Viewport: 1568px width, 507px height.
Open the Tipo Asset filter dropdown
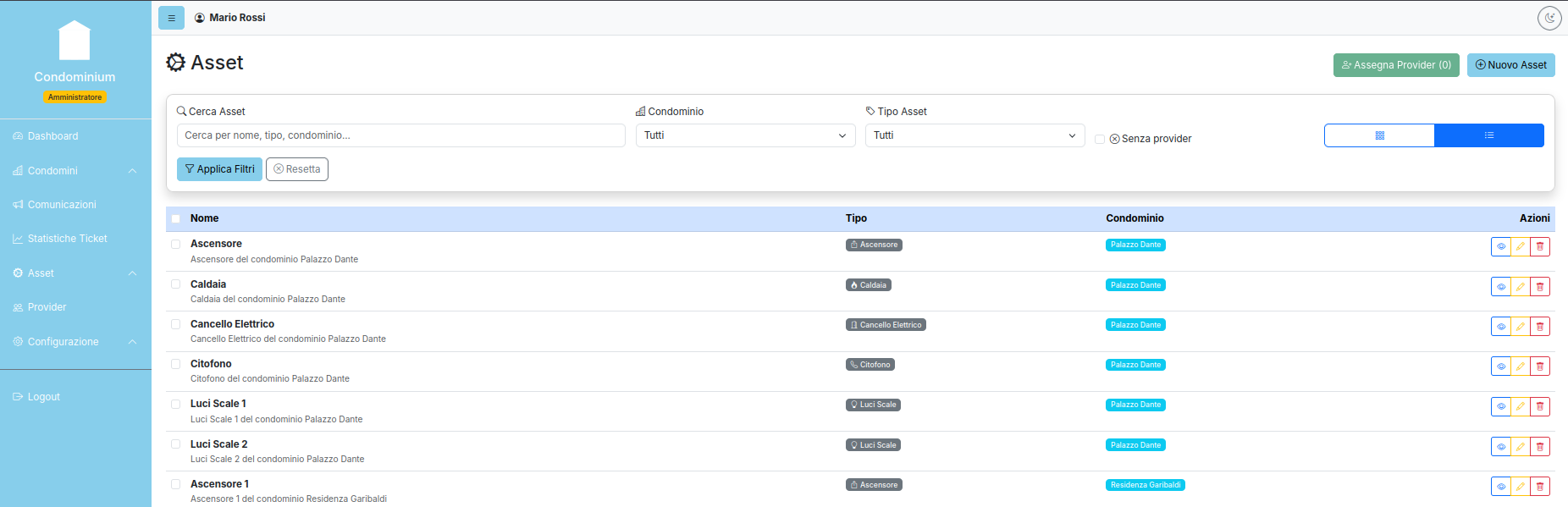[x=974, y=135]
